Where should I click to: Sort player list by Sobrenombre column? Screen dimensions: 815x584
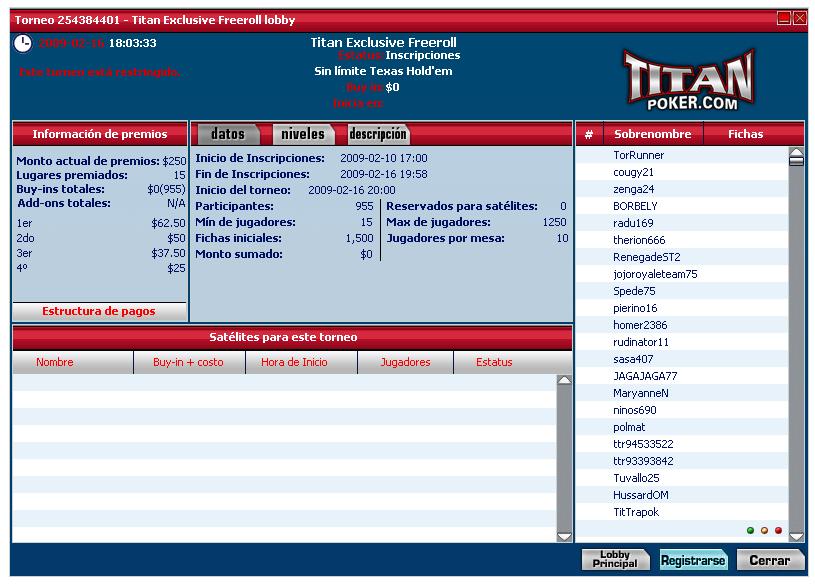point(652,134)
